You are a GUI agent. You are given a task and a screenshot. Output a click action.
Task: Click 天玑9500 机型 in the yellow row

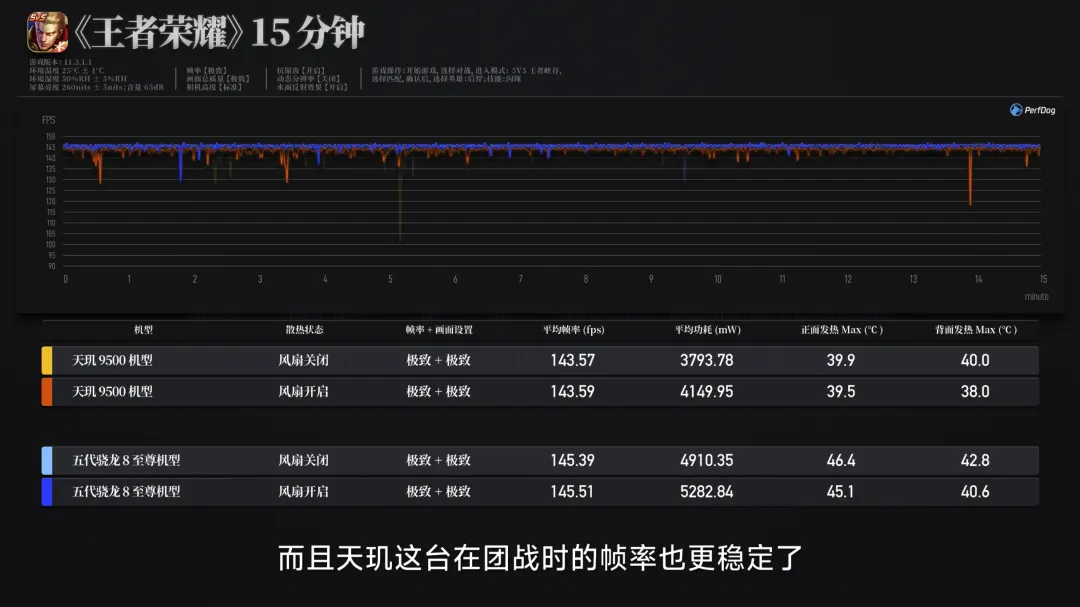(112, 360)
